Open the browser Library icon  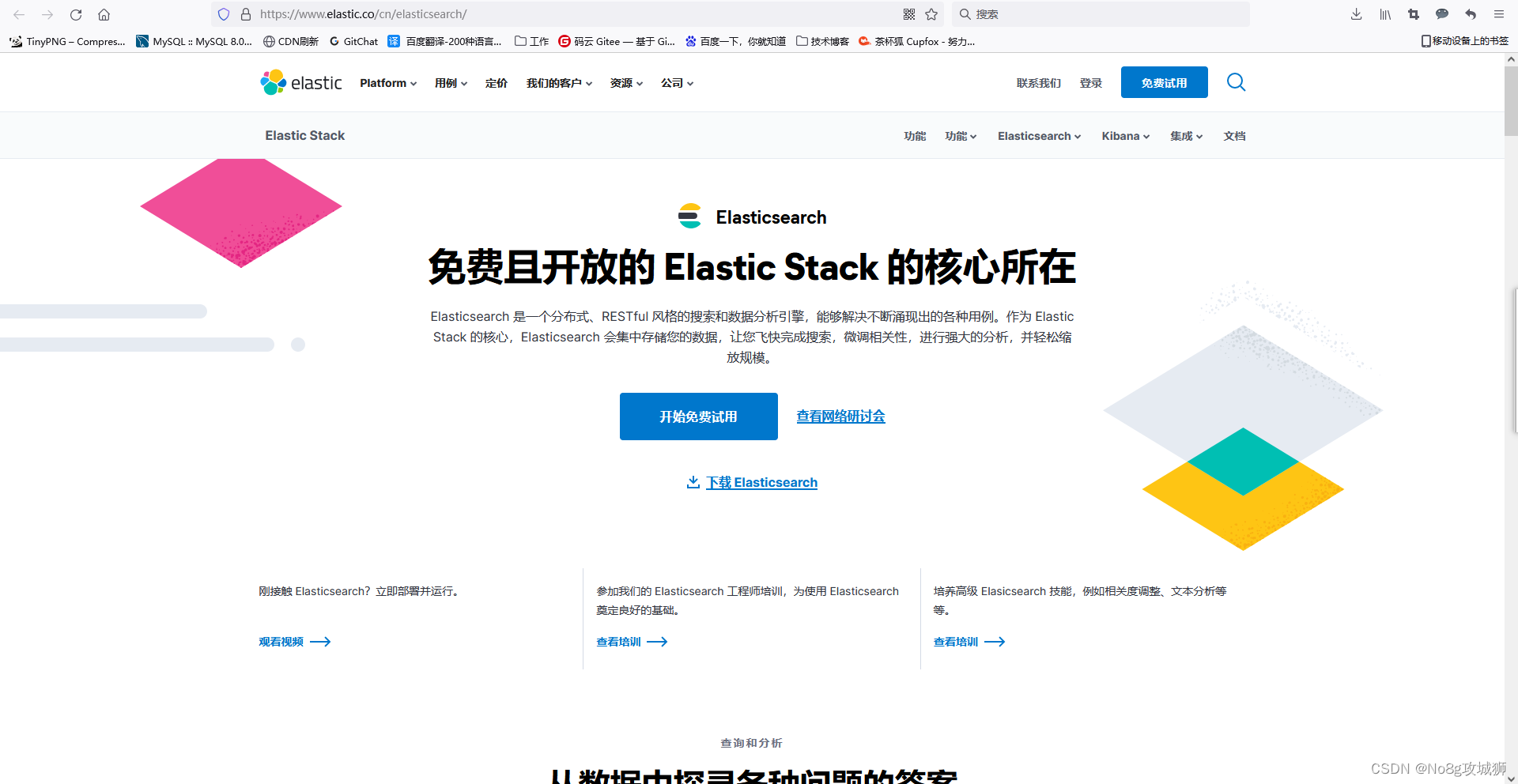[x=1384, y=14]
